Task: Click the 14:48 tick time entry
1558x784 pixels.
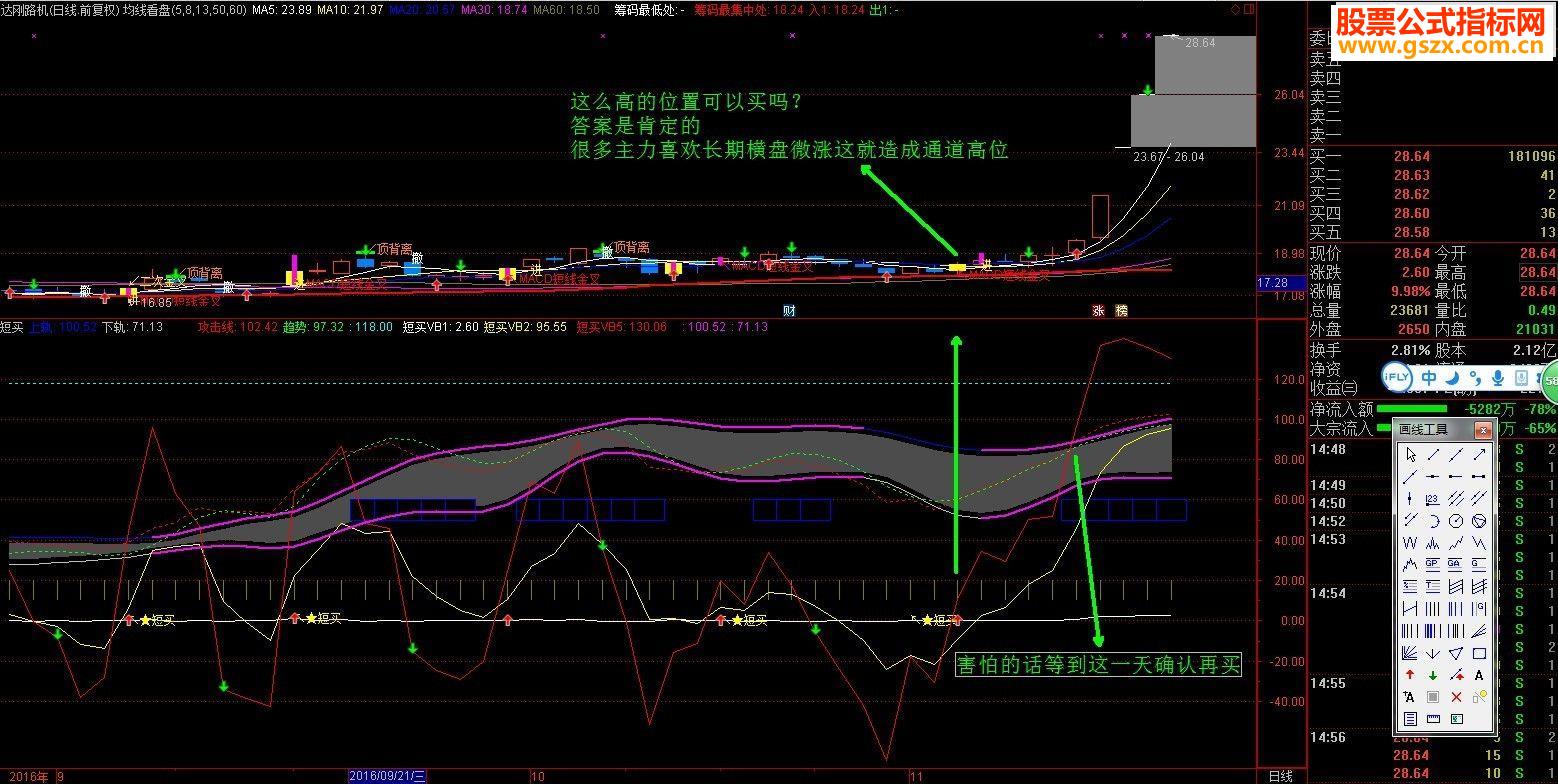Action: click(x=1328, y=450)
